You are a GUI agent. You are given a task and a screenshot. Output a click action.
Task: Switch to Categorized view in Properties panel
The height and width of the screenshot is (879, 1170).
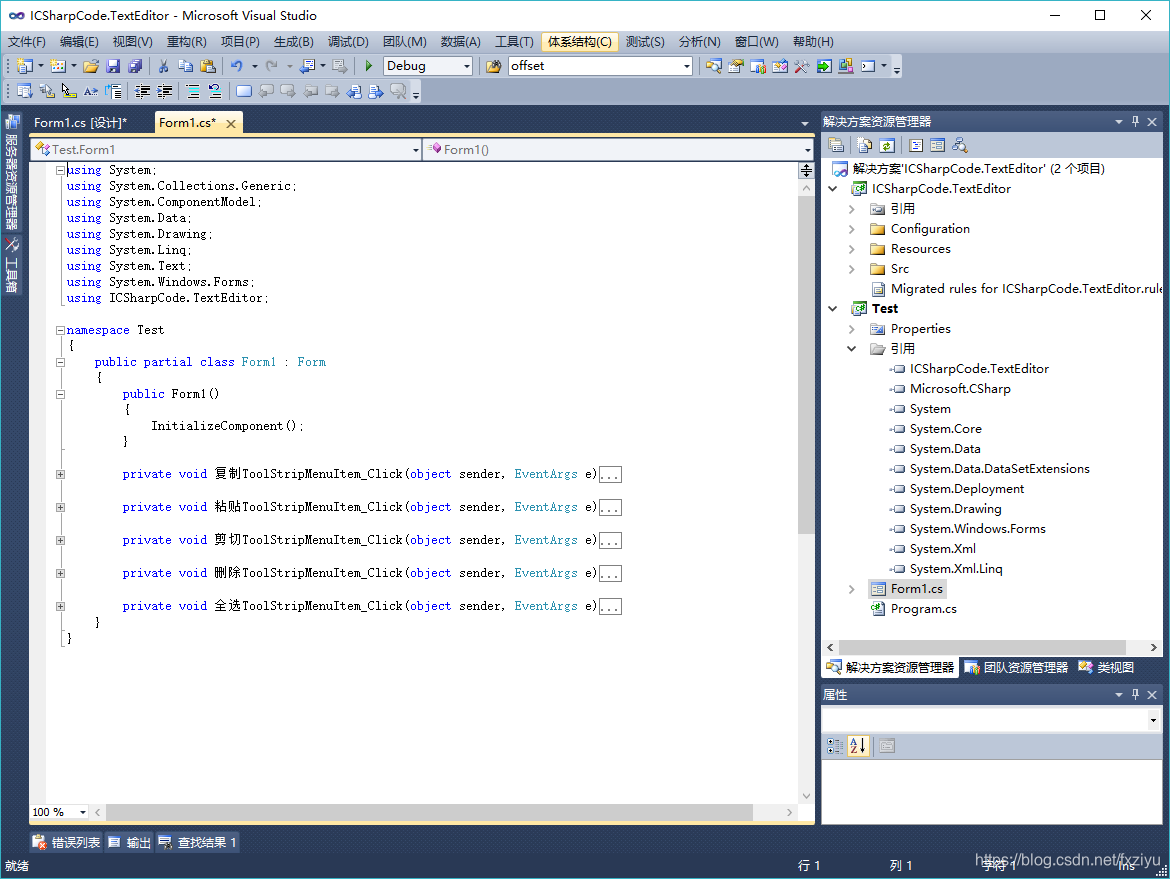click(835, 745)
